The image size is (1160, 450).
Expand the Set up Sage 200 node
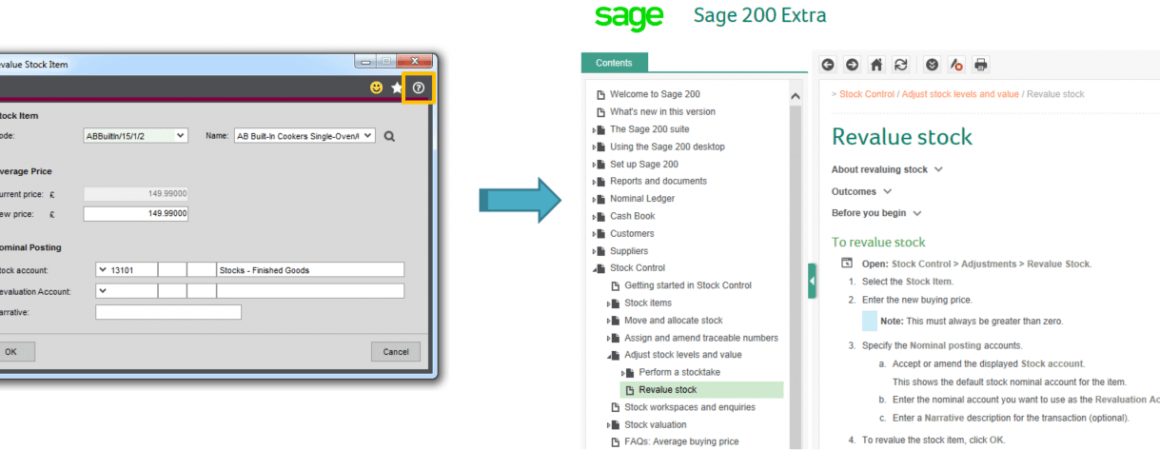point(594,165)
